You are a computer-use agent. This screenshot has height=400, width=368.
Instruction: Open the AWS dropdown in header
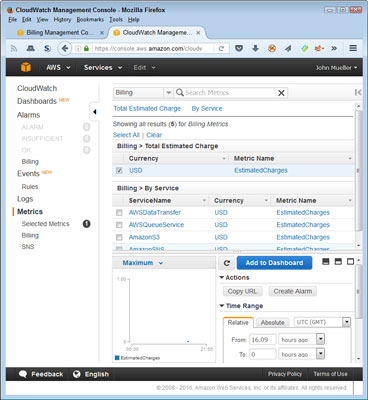click(x=58, y=68)
